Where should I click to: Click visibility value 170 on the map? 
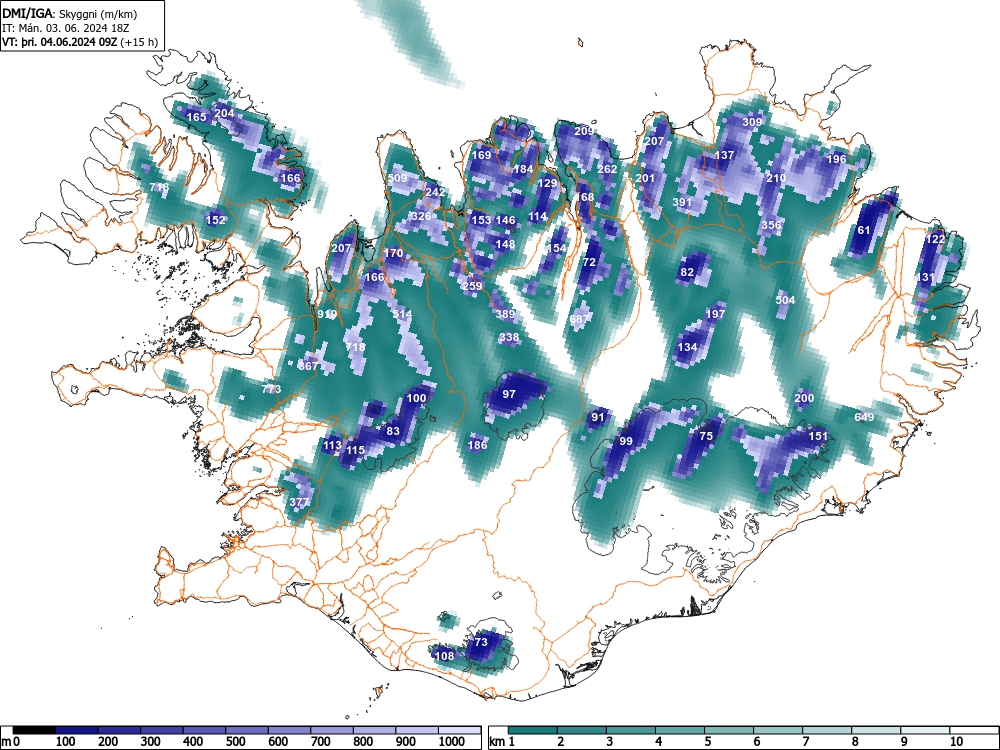click(393, 253)
